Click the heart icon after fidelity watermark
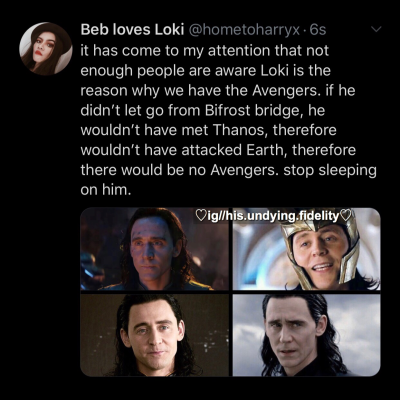The height and width of the screenshot is (400, 400). (x=345, y=215)
